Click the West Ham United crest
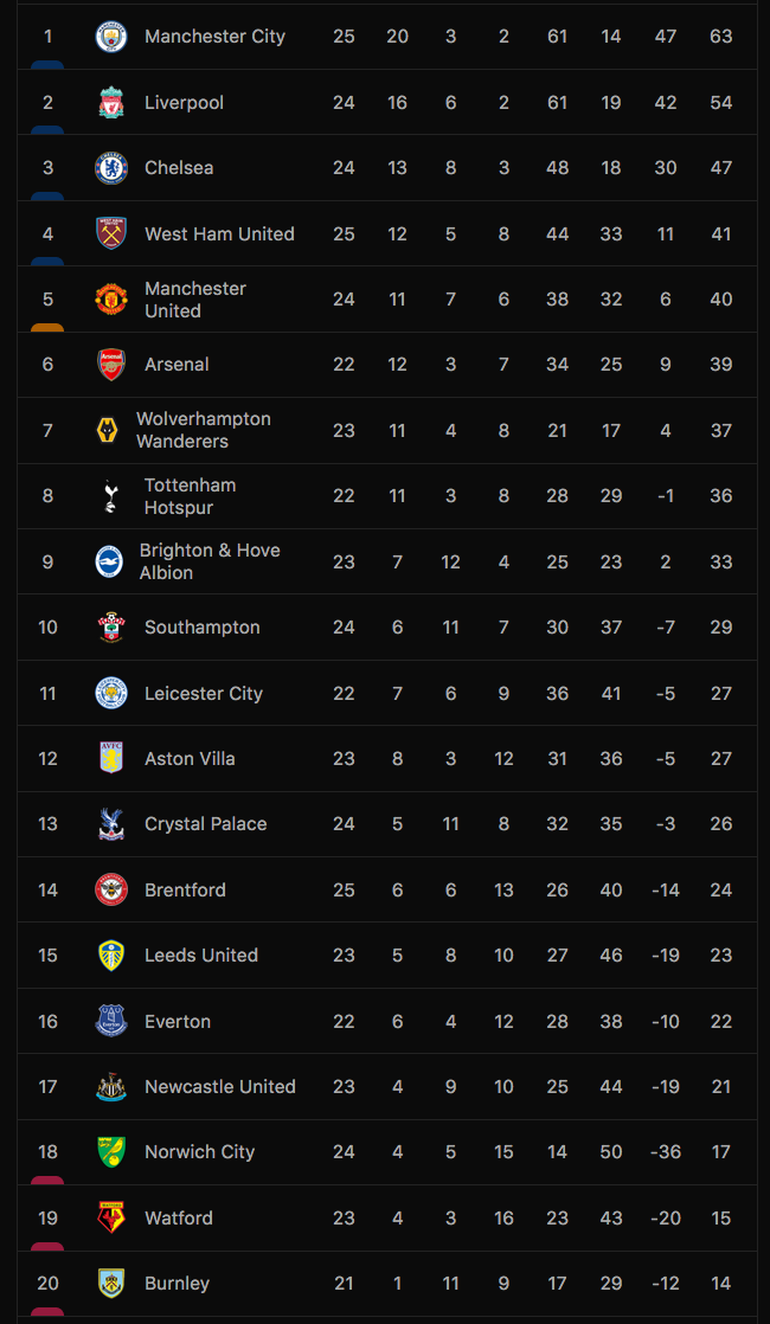 point(111,234)
